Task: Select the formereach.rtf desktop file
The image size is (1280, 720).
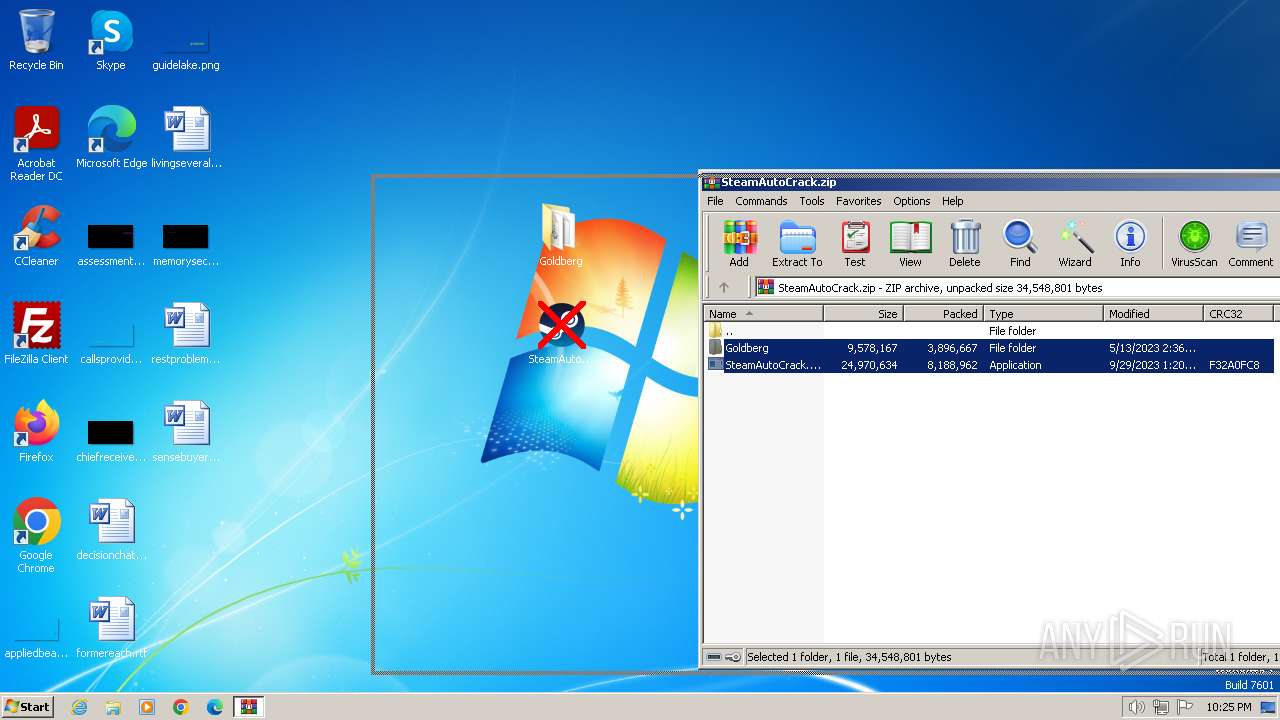Action: 111,628
